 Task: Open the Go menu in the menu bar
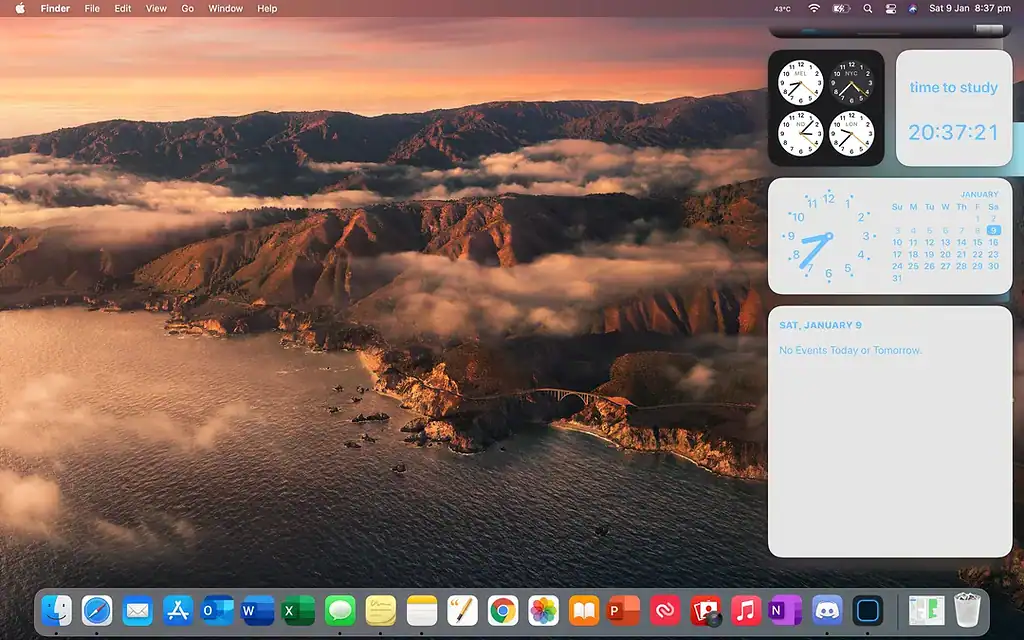coord(187,9)
